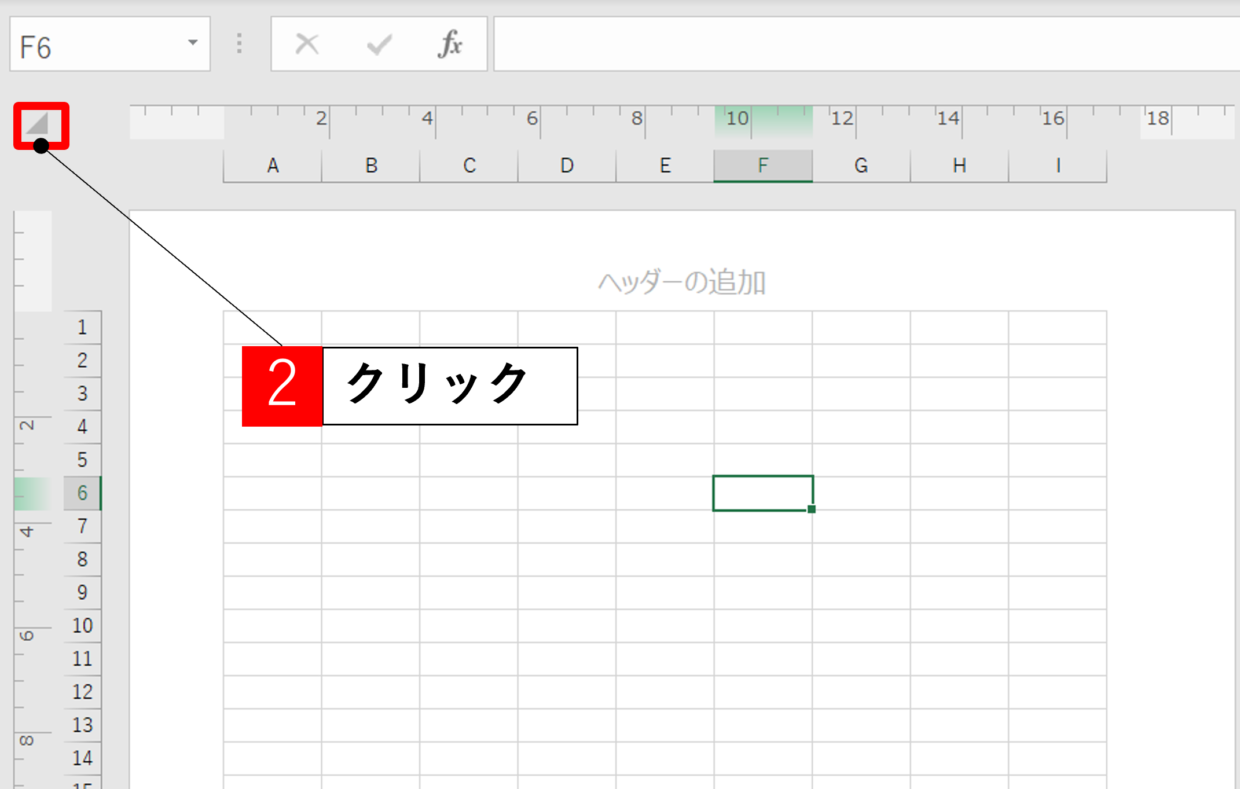
Task: Select column F header
Action: pos(762,166)
